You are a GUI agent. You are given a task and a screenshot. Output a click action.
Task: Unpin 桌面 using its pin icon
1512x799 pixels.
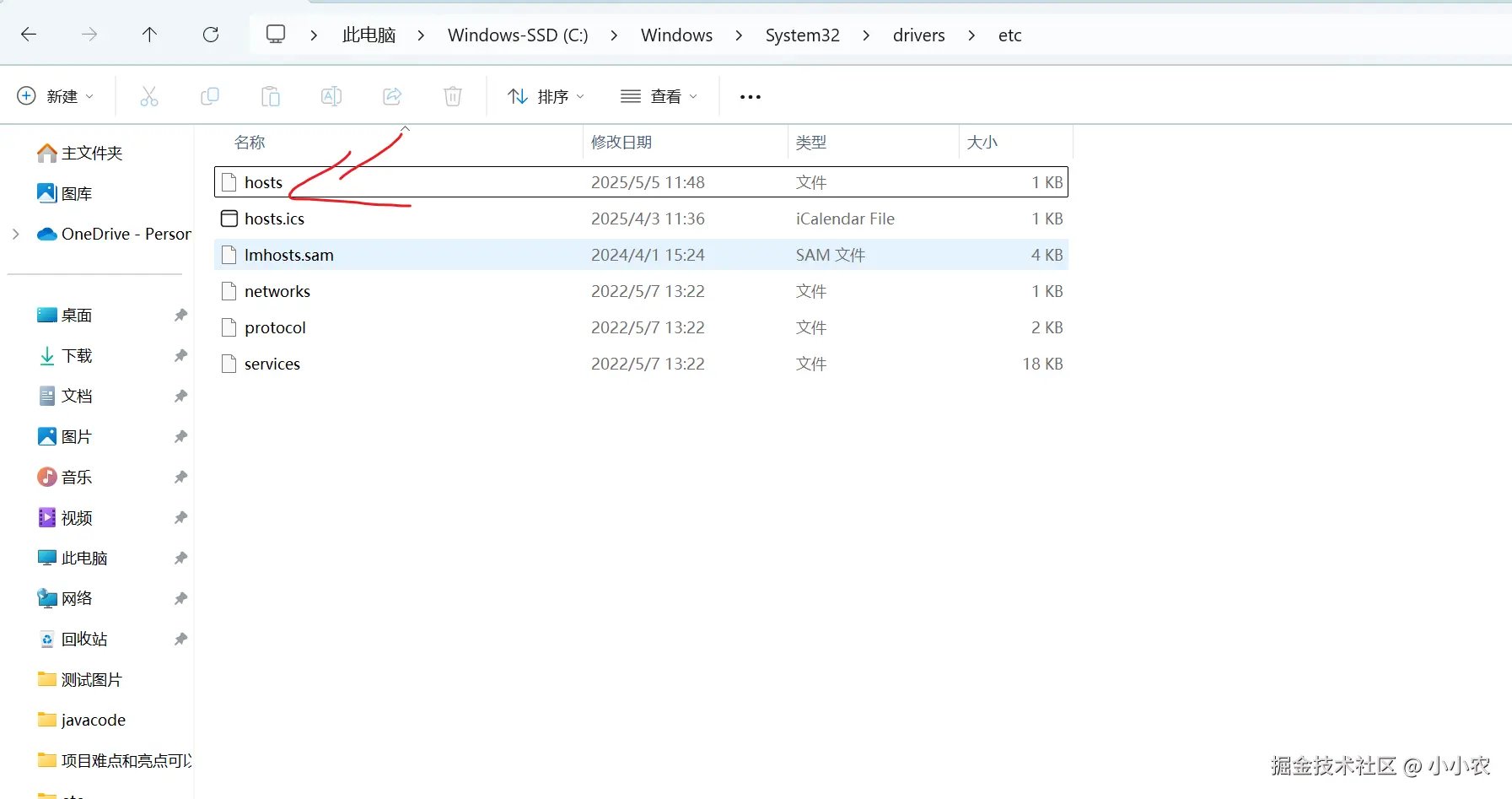pyautogui.click(x=180, y=316)
